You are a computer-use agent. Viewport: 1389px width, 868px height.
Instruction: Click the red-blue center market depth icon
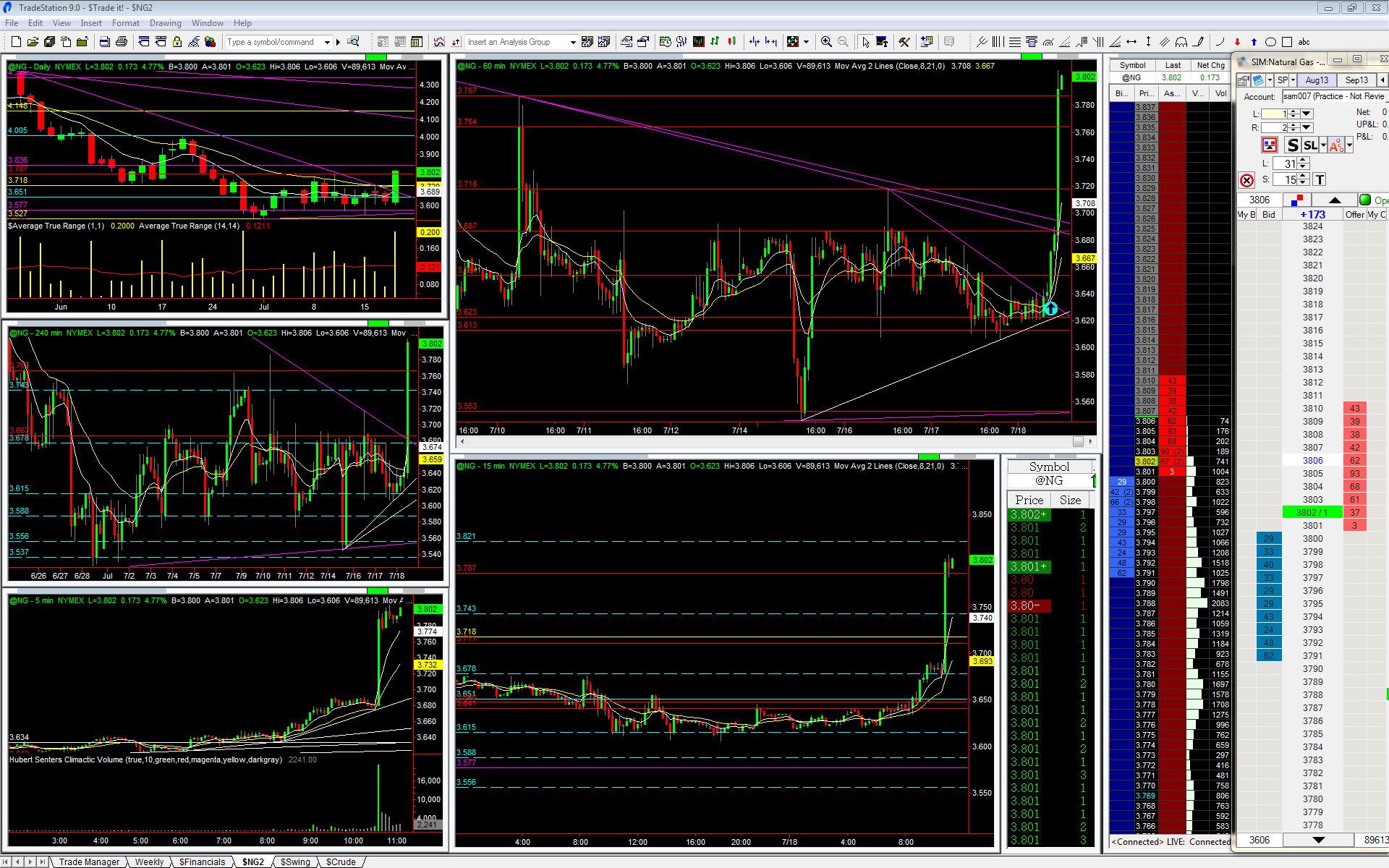point(1297,200)
